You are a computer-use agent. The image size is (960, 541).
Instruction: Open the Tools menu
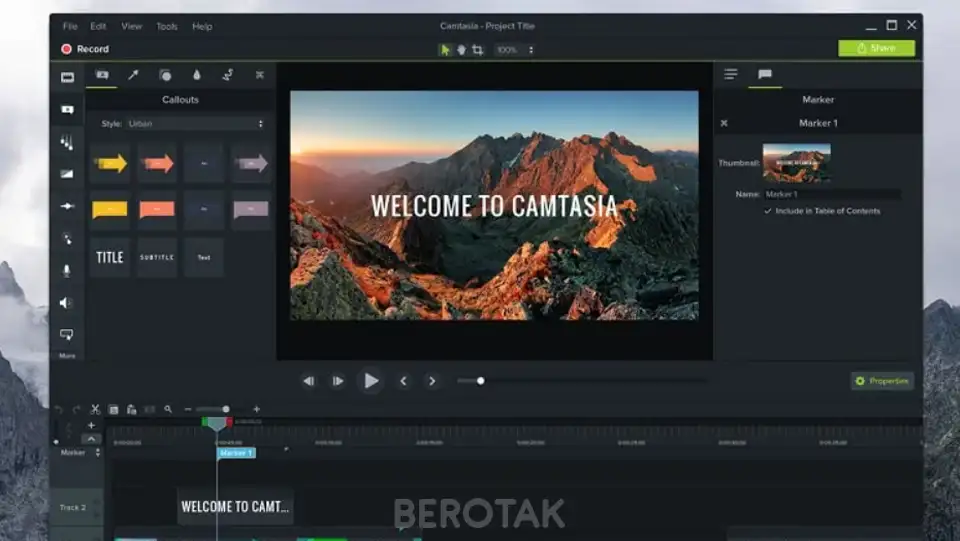click(x=167, y=26)
